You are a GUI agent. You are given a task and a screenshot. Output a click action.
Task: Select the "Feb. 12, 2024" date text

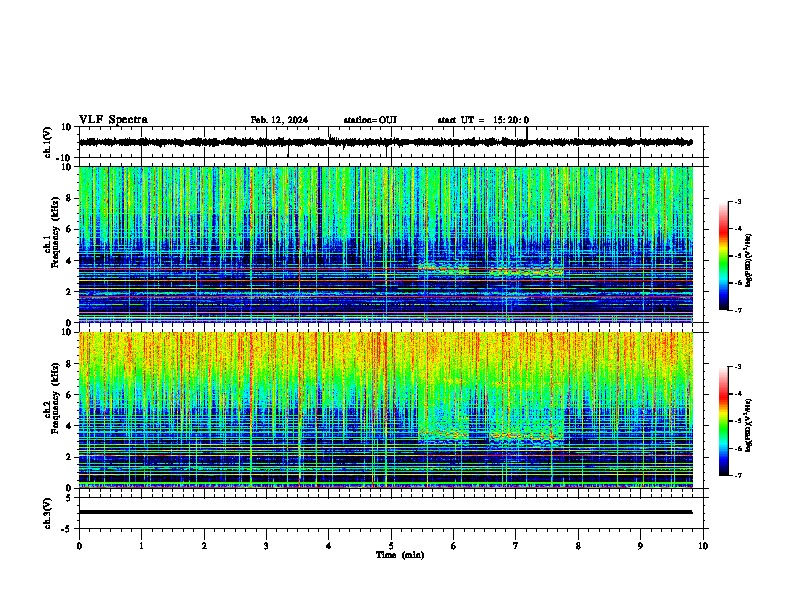coord(279,120)
